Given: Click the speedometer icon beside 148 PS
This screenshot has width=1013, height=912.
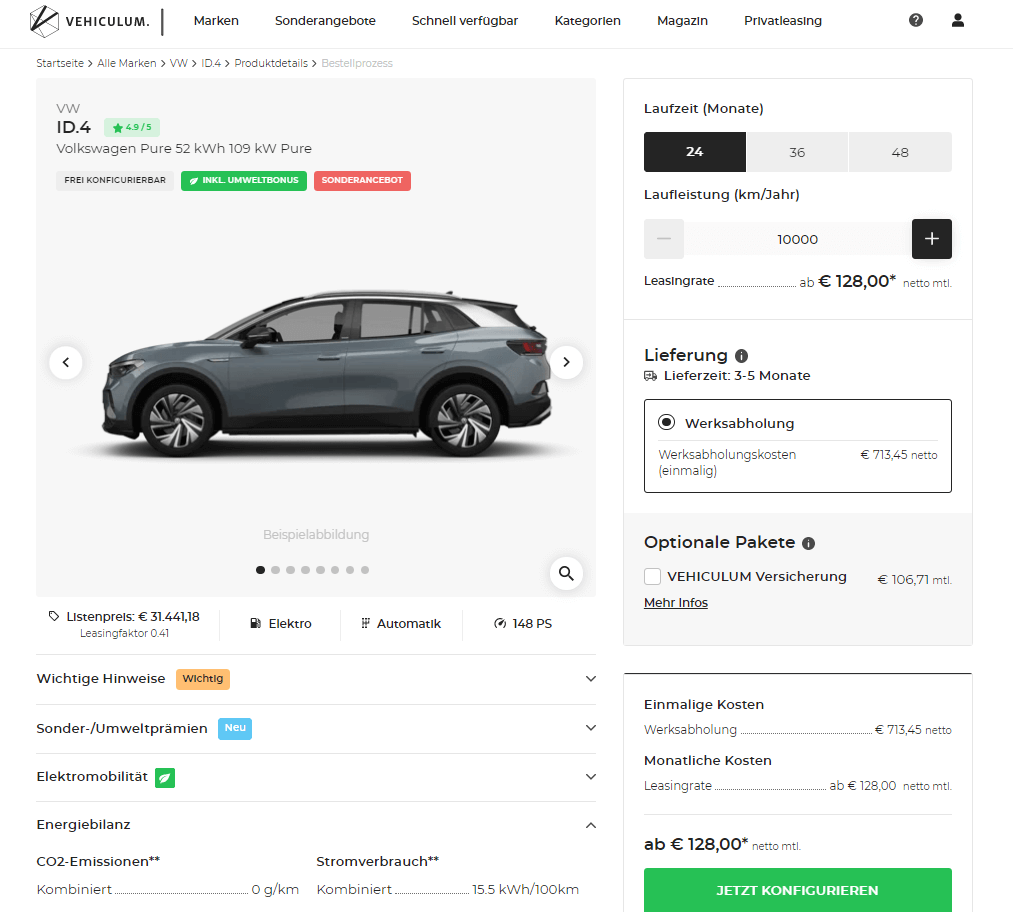Looking at the screenshot, I should (x=500, y=623).
